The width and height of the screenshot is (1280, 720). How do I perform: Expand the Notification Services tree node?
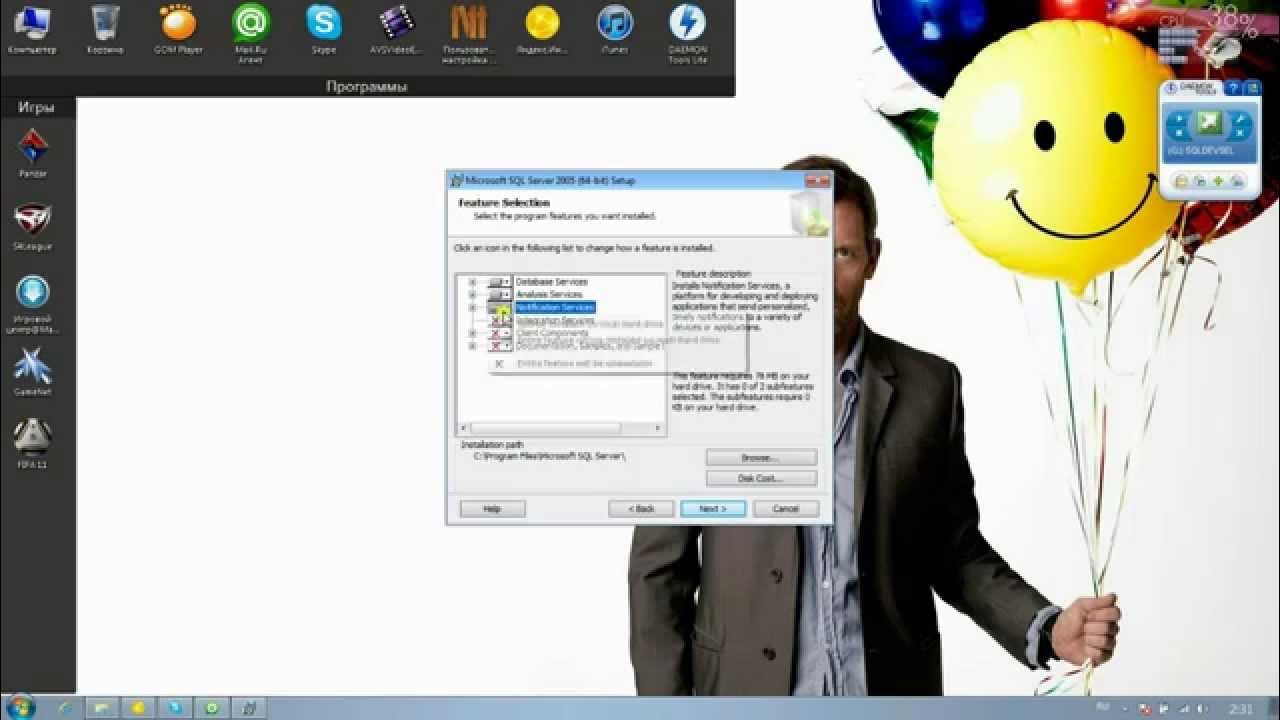(472, 308)
